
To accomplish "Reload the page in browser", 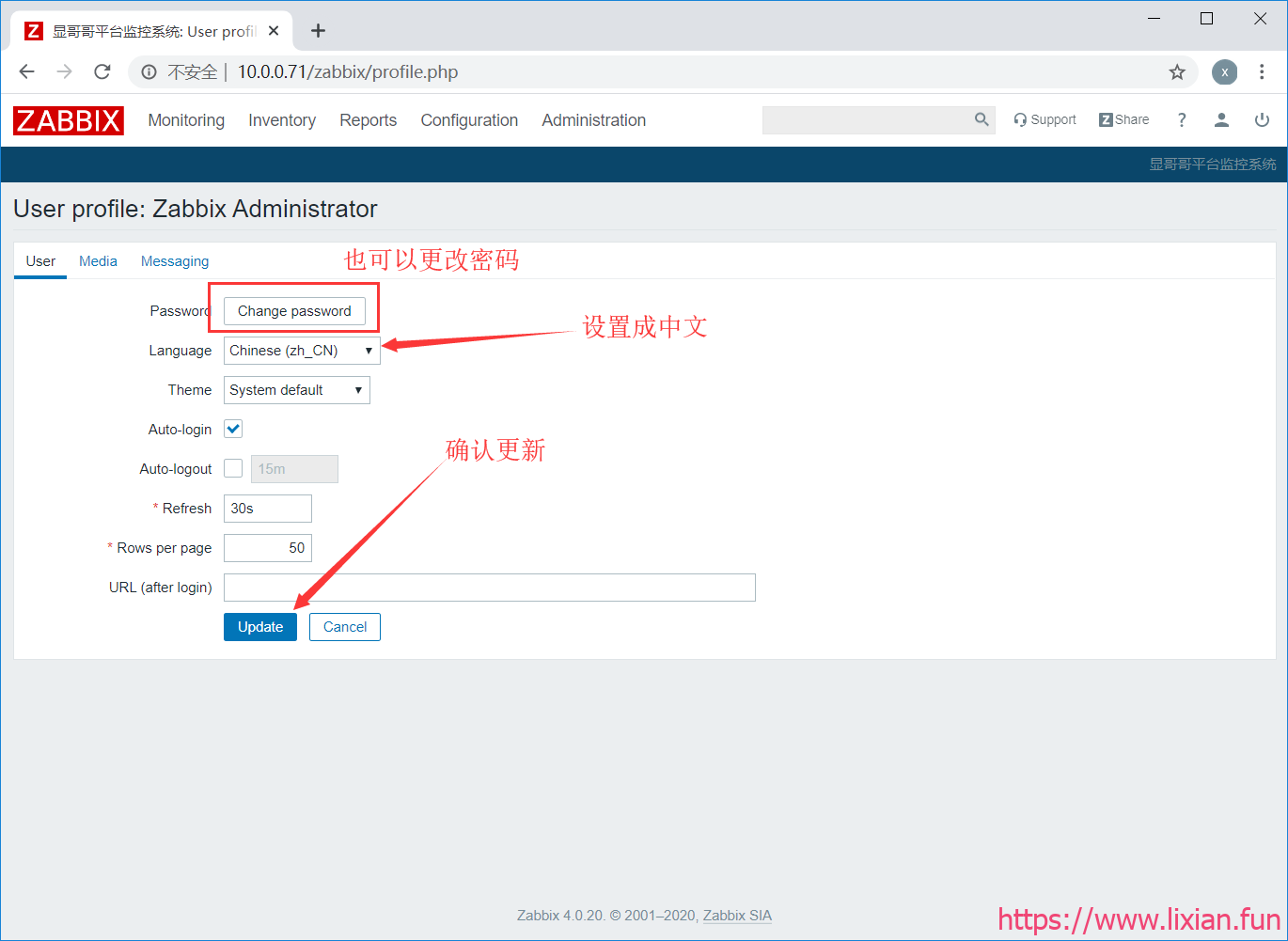I will point(102,72).
